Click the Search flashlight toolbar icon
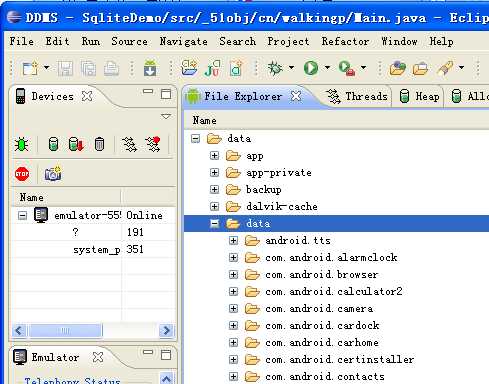 click(x=445, y=68)
